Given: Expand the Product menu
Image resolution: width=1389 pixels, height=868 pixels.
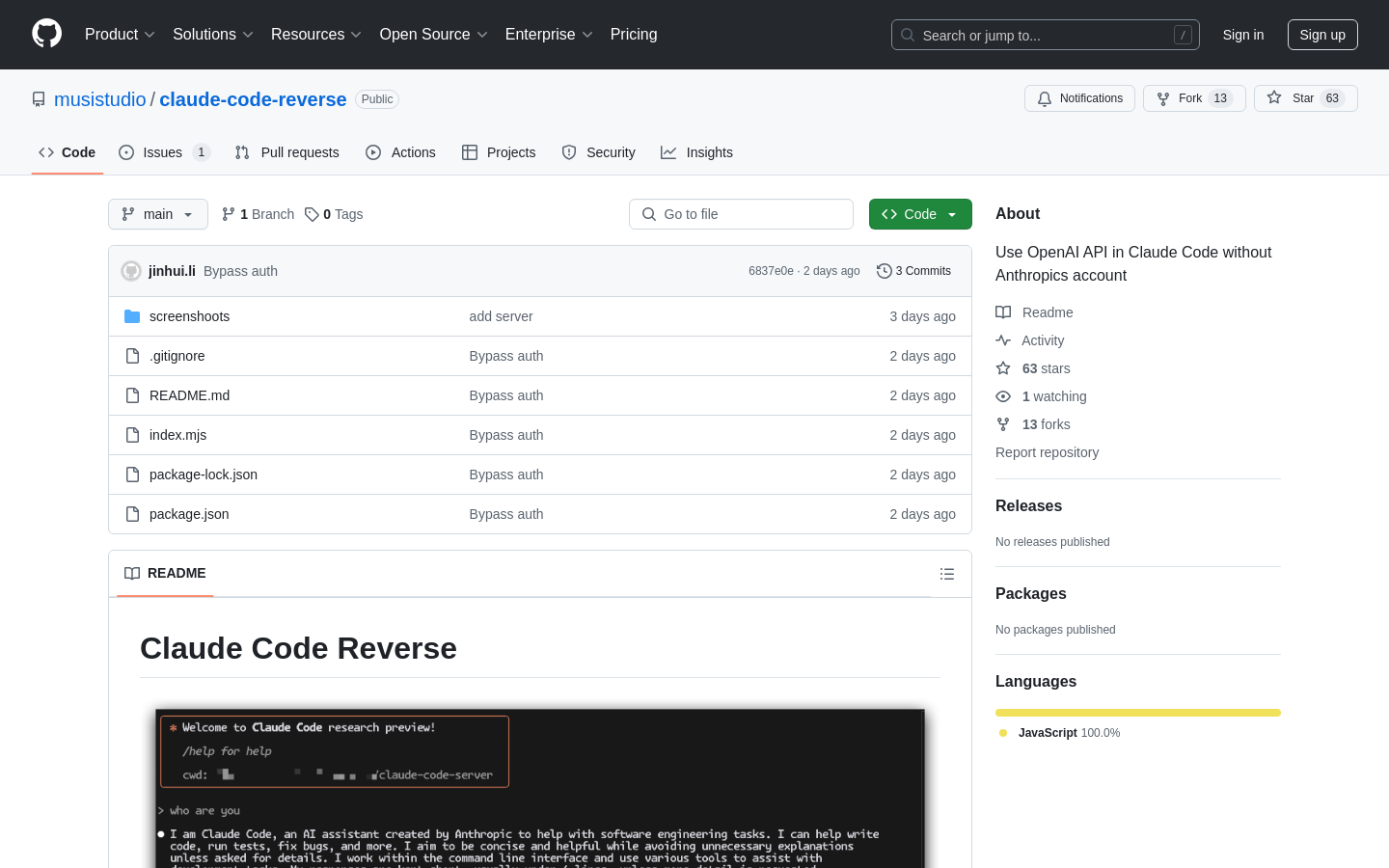Looking at the screenshot, I should (x=120, y=35).
